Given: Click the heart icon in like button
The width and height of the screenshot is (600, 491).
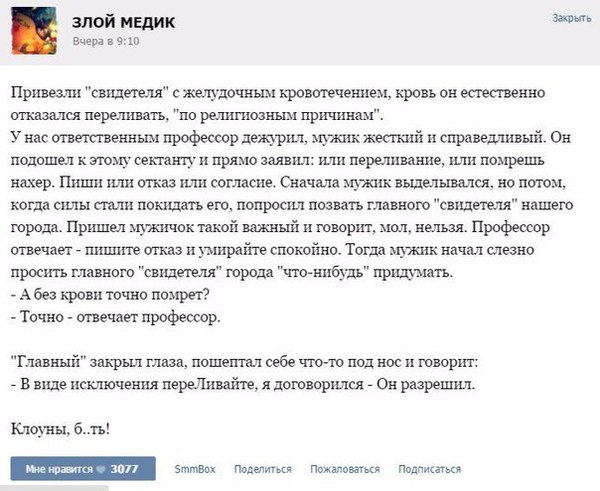Looking at the screenshot, I should (102, 468).
